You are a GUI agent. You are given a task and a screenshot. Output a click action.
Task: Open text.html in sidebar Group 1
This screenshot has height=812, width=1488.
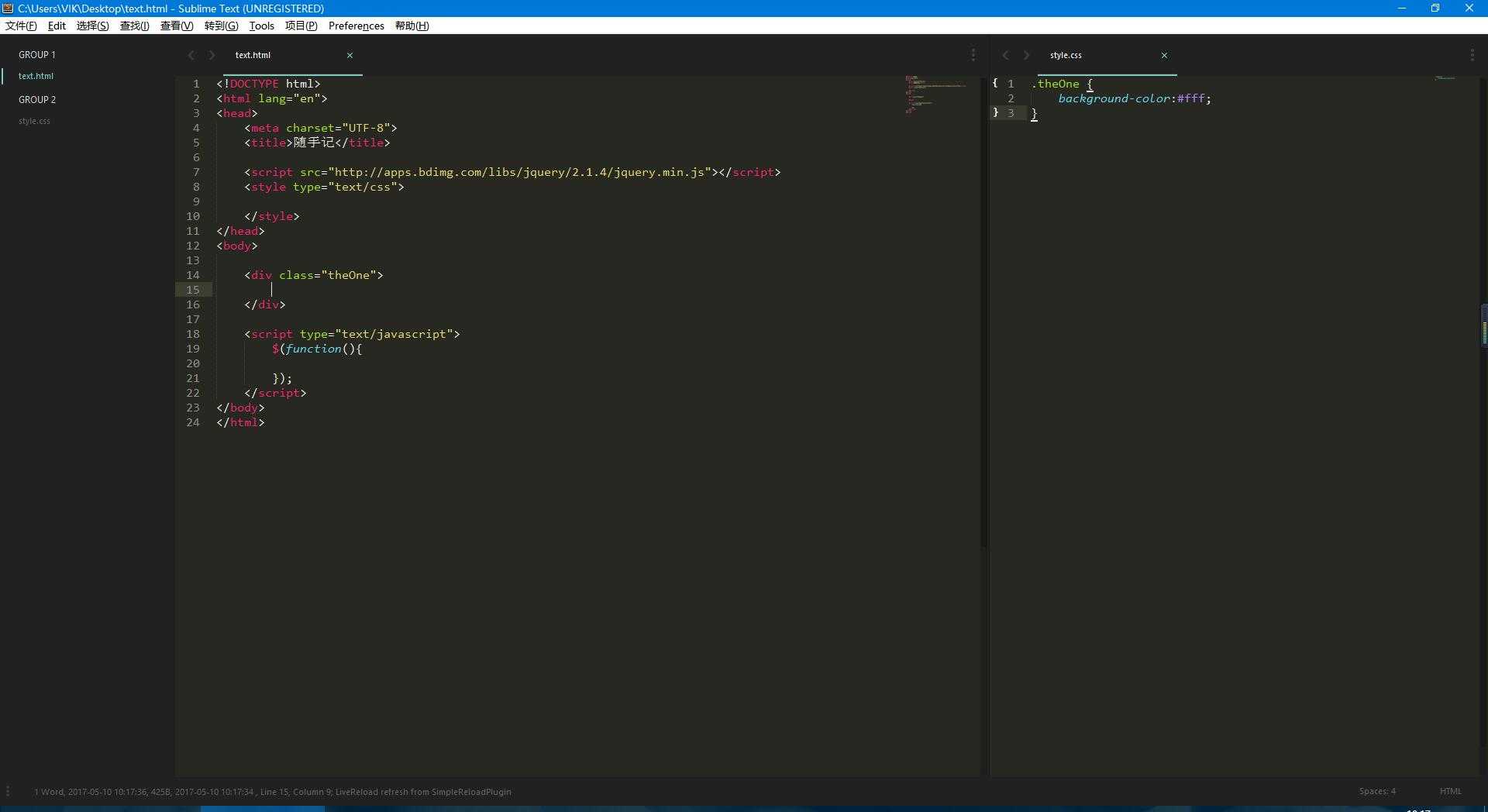pos(36,76)
